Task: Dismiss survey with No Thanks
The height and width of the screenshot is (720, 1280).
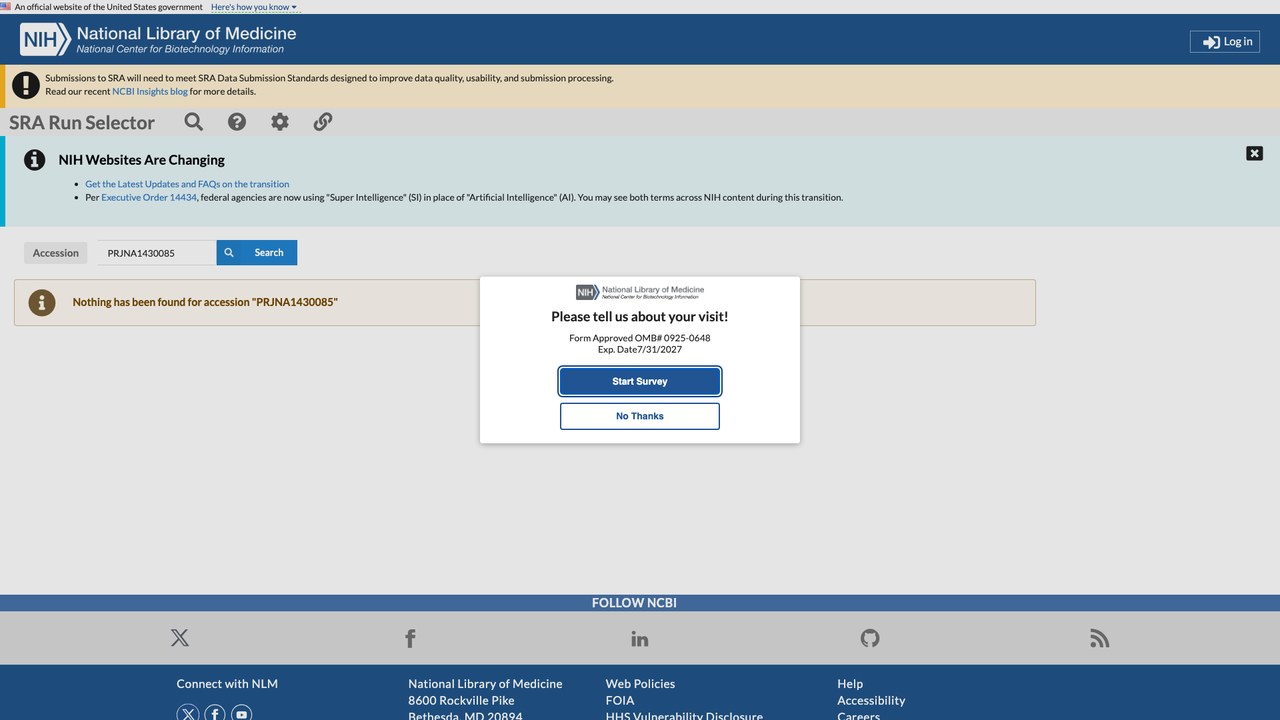Action: pos(640,416)
